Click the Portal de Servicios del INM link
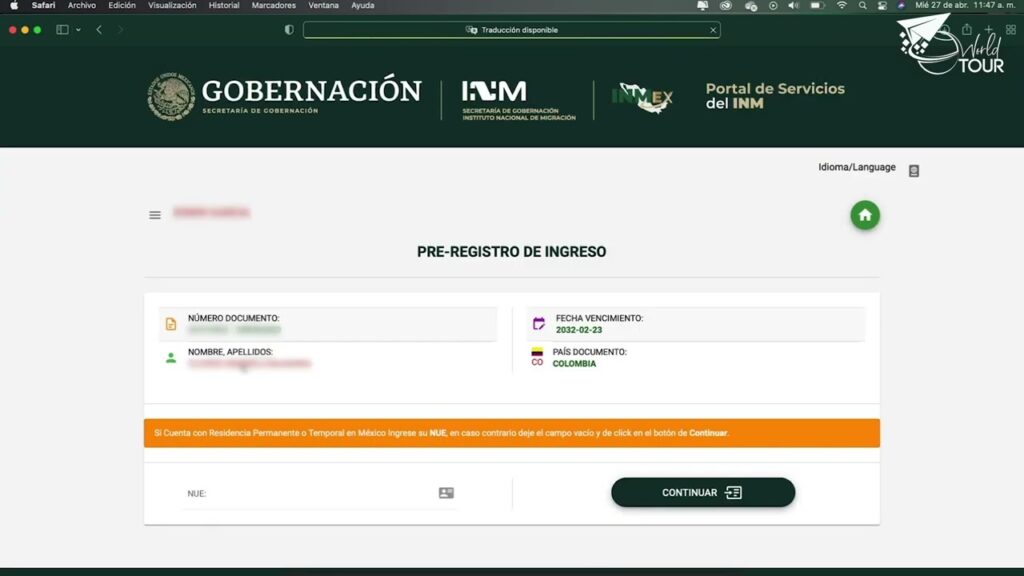The height and width of the screenshot is (576, 1024). 776,96
